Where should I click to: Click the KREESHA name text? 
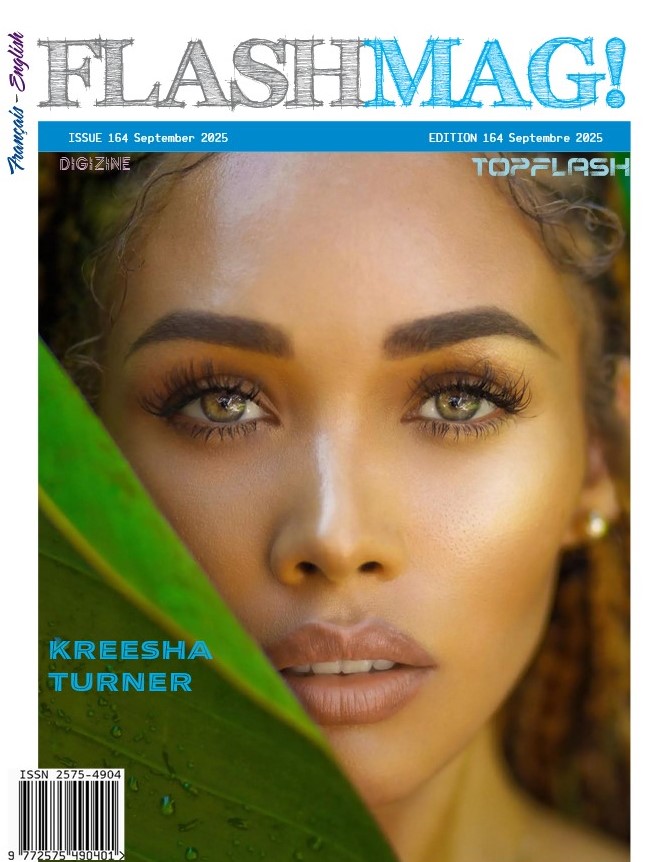coord(130,650)
